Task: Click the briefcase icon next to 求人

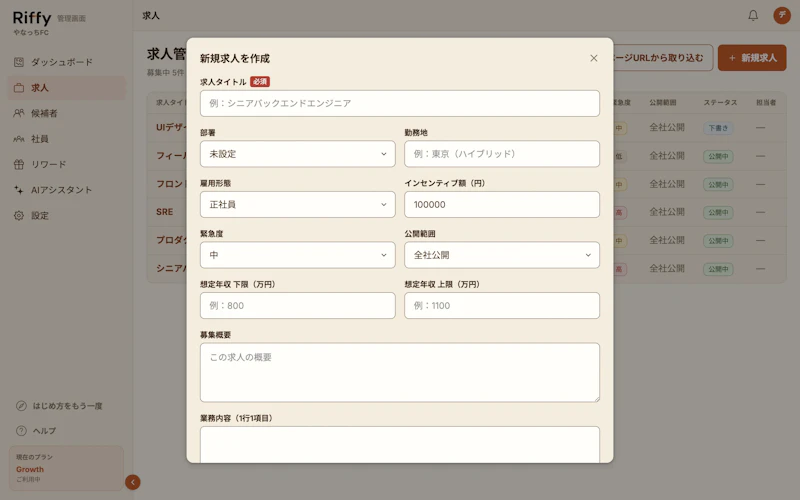Action: click(19, 88)
